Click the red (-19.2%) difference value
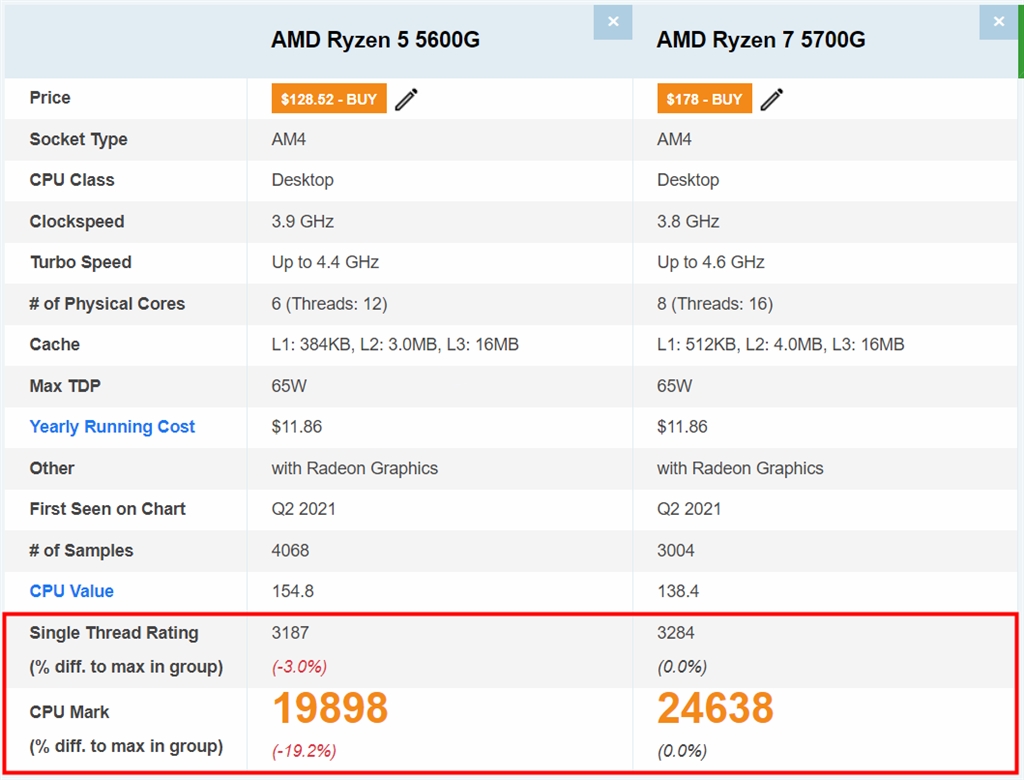 click(304, 751)
